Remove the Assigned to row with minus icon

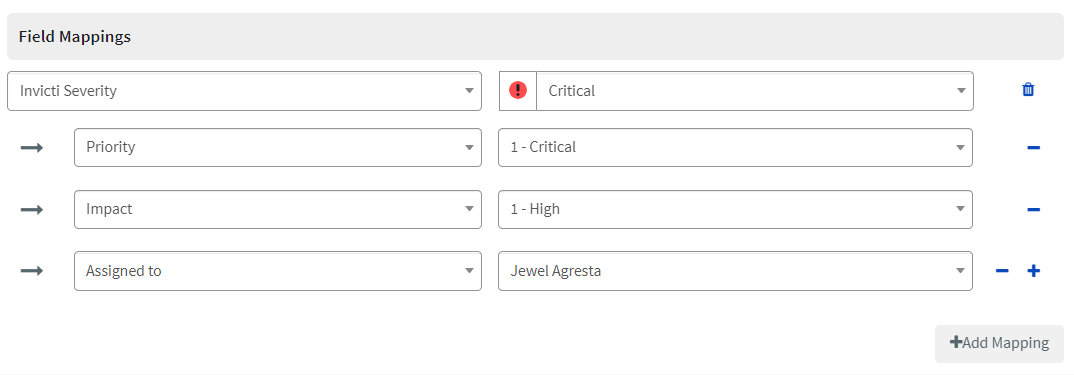[x=1001, y=271]
